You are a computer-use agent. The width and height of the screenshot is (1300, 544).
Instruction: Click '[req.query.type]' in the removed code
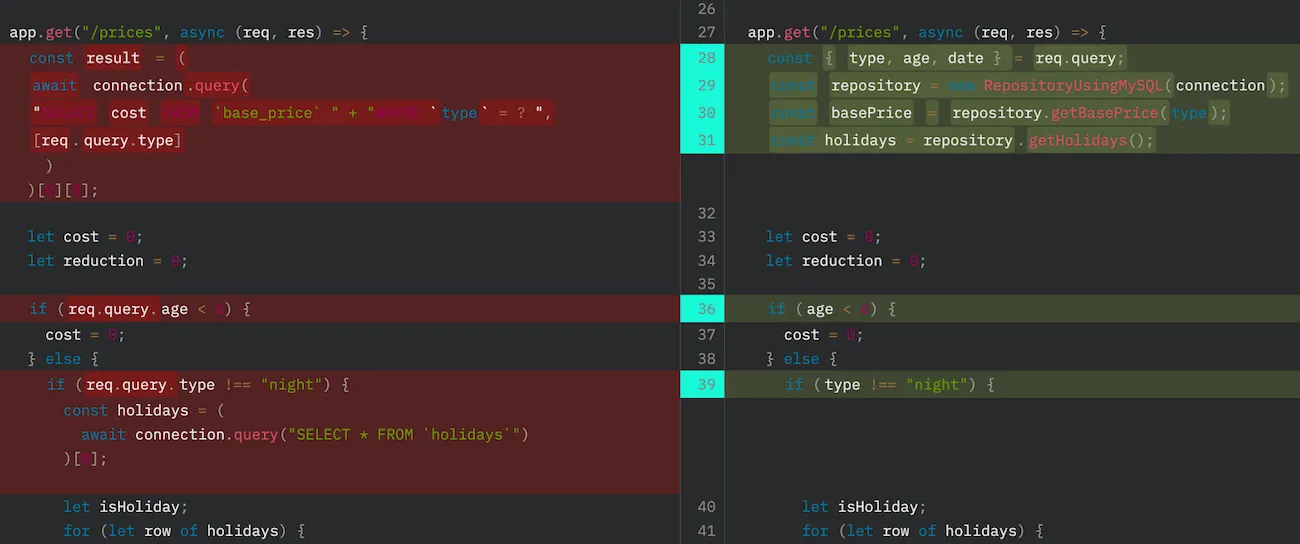tap(107, 140)
